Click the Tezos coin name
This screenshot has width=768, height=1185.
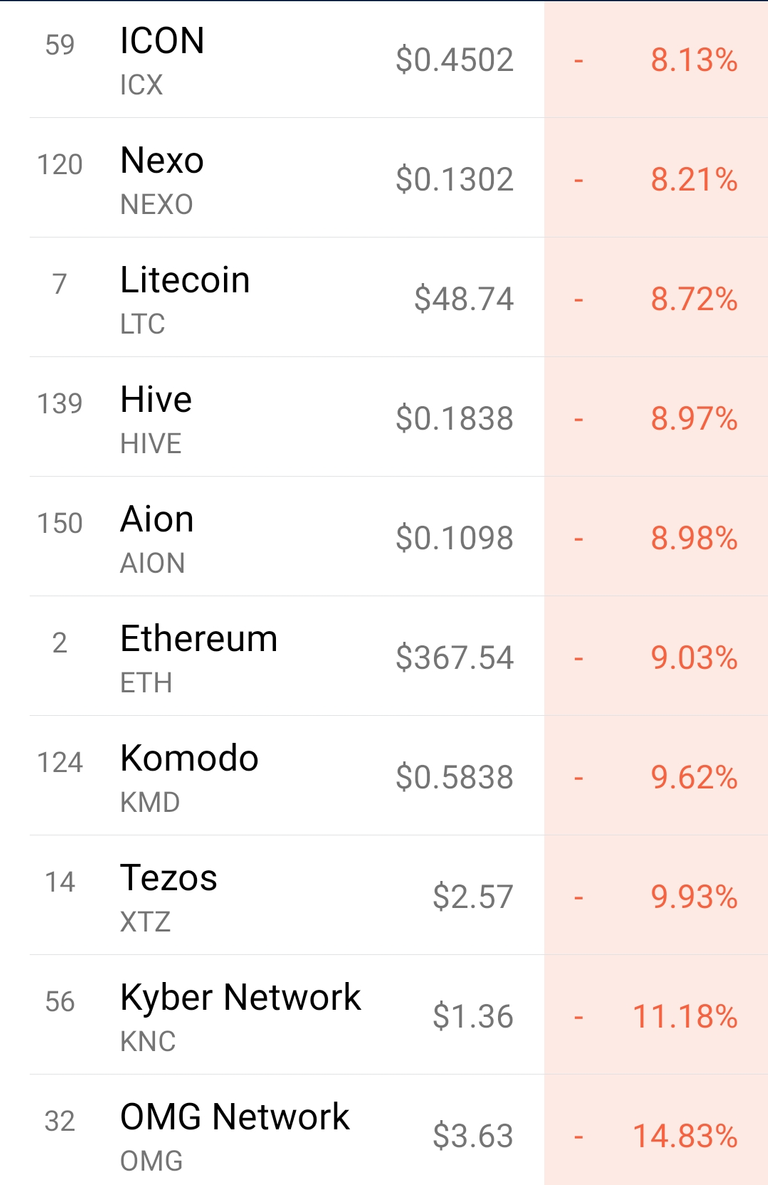tap(168, 878)
